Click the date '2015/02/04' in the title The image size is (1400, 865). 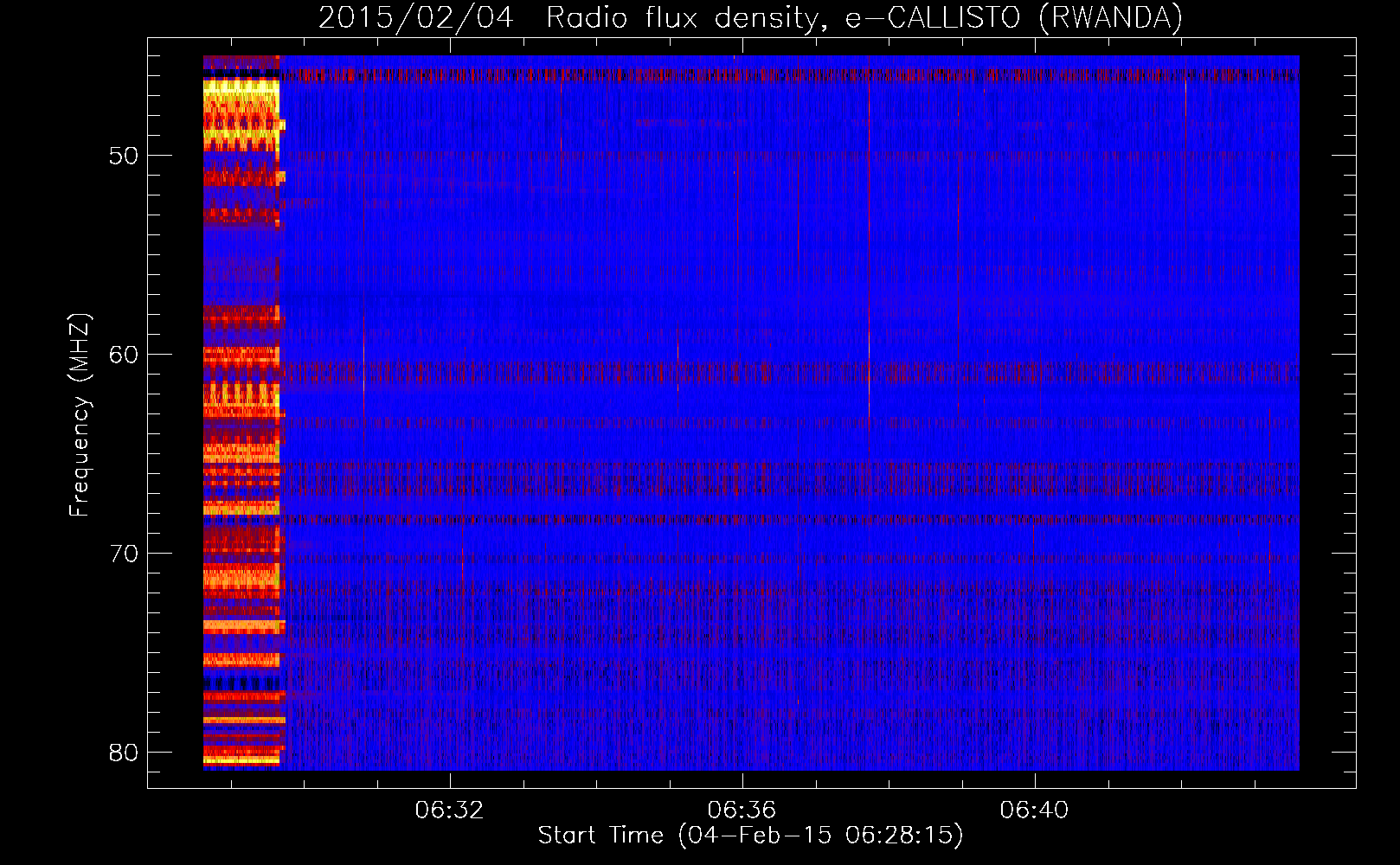coord(416,17)
